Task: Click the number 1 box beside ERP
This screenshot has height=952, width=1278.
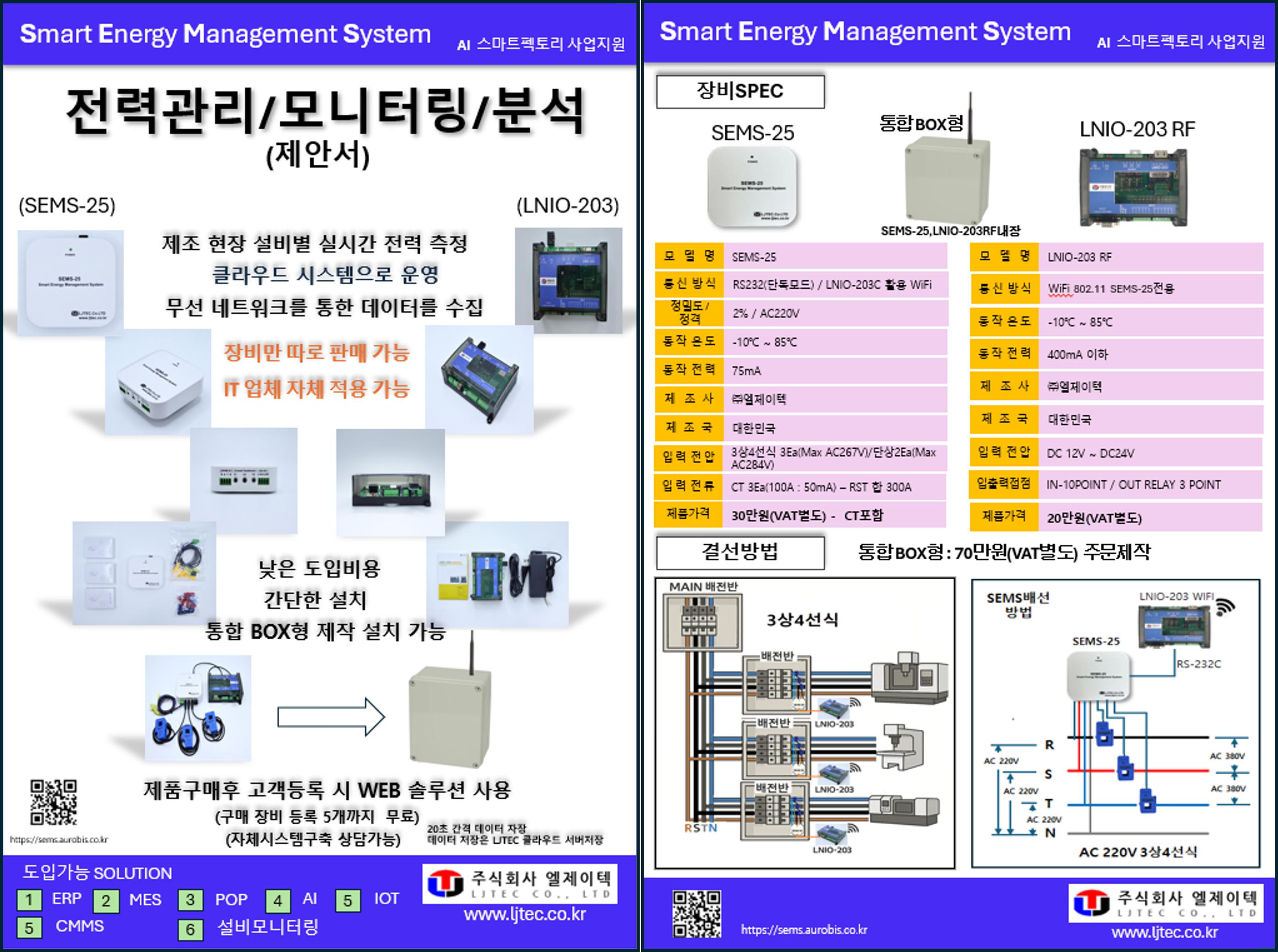Action: pyautogui.click(x=29, y=899)
